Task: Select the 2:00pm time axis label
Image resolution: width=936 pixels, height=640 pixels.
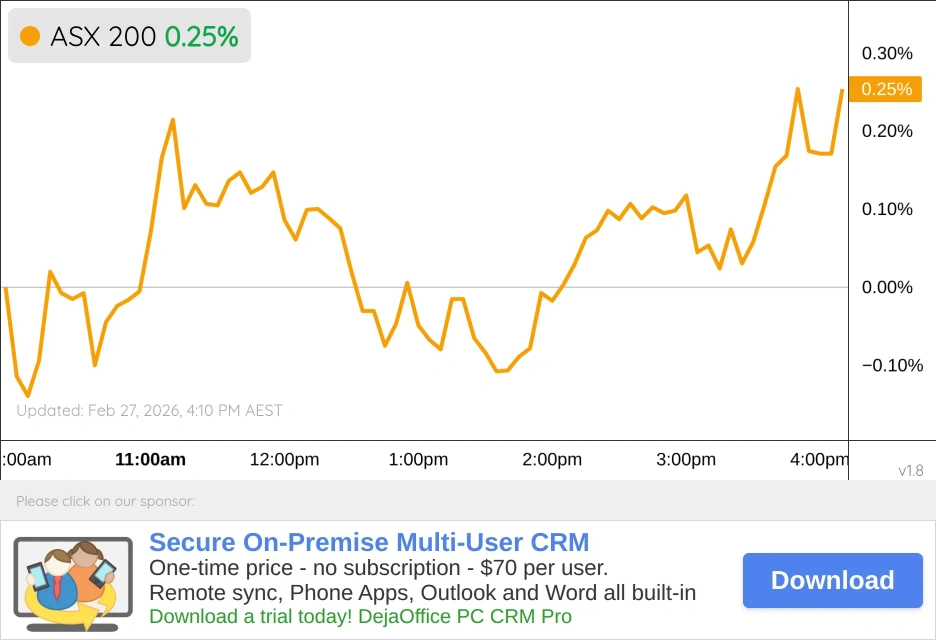Action: 552,460
